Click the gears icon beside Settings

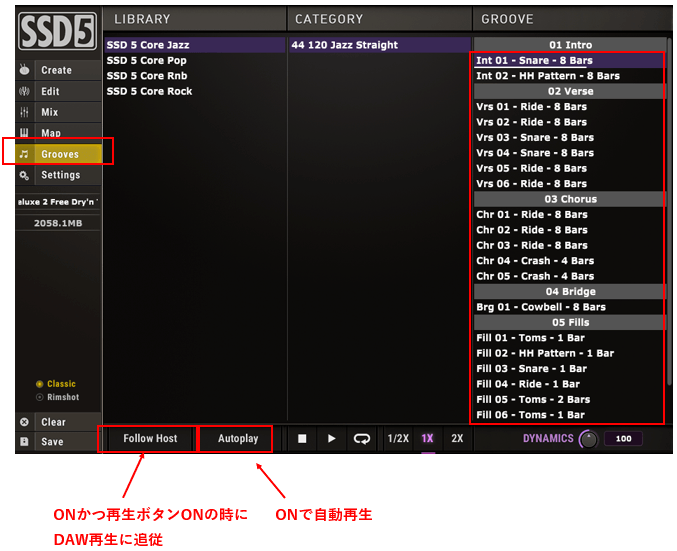click(25, 175)
